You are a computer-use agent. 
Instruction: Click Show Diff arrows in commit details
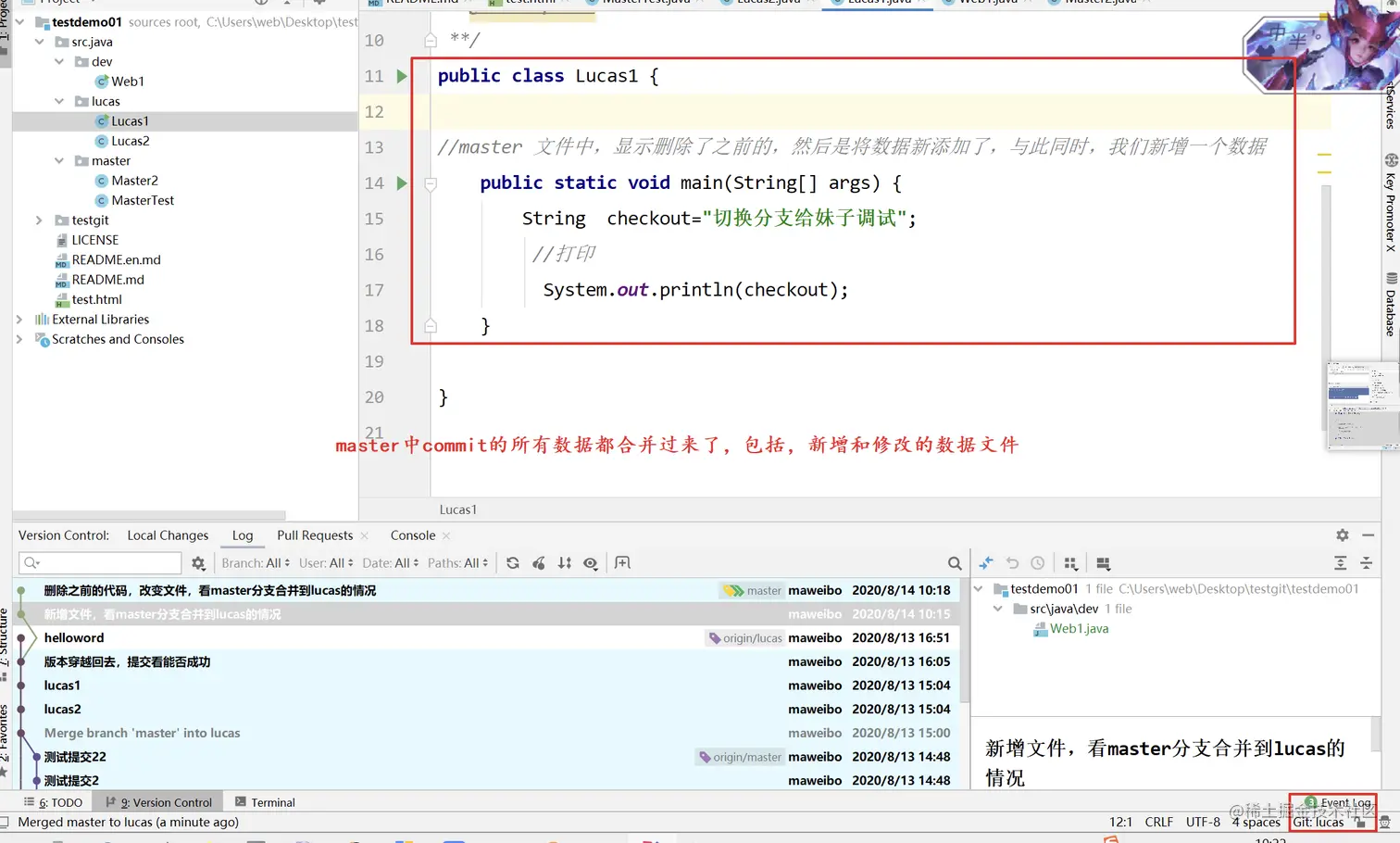pos(986,563)
